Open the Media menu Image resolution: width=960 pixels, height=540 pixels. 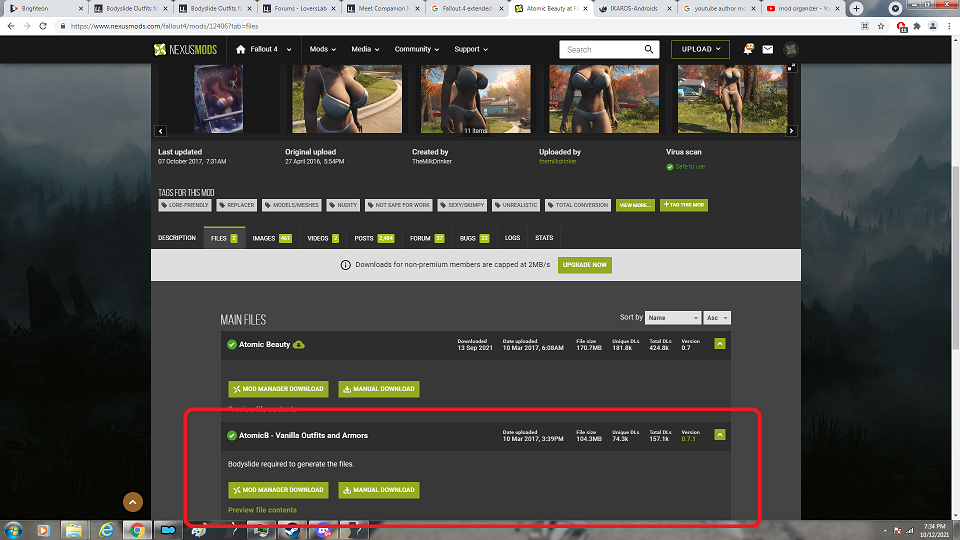[x=366, y=49]
